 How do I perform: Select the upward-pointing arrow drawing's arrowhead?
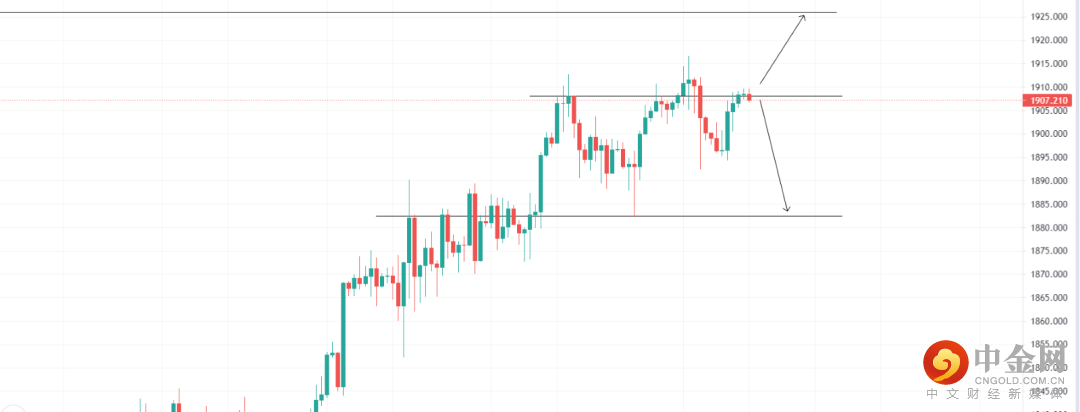[x=802, y=17]
